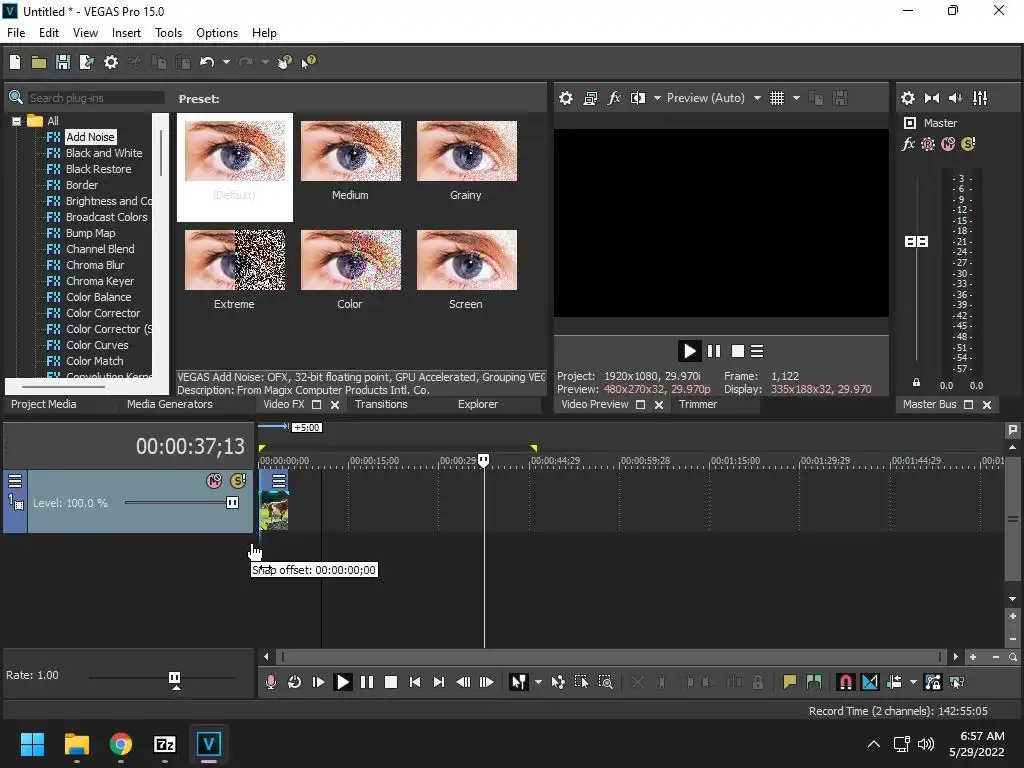Click the Record microphone icon in transport

(x=270, y=682)
